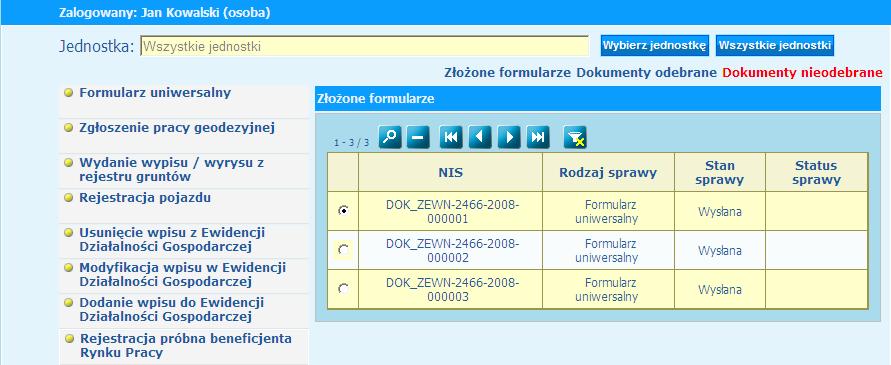Click cell DOK_ZEWN-2466-2008-000002
Viewport: 891px width, 365px height.
(452, 251)
